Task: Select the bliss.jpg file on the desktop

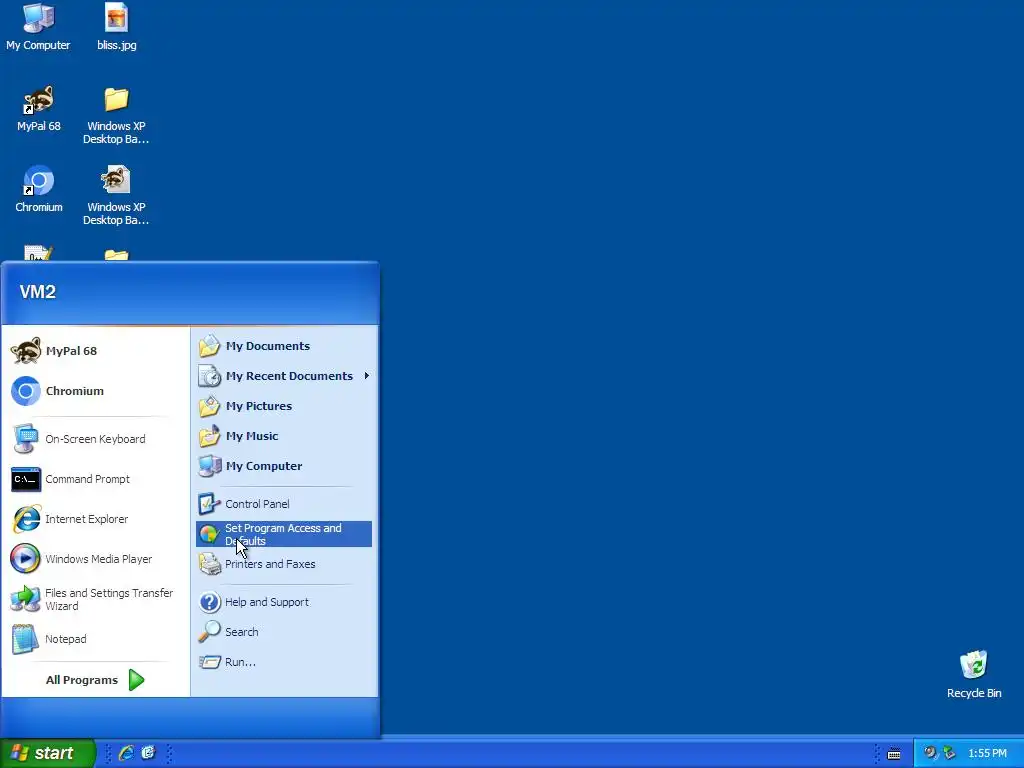Action: click(x=116, y=27)
